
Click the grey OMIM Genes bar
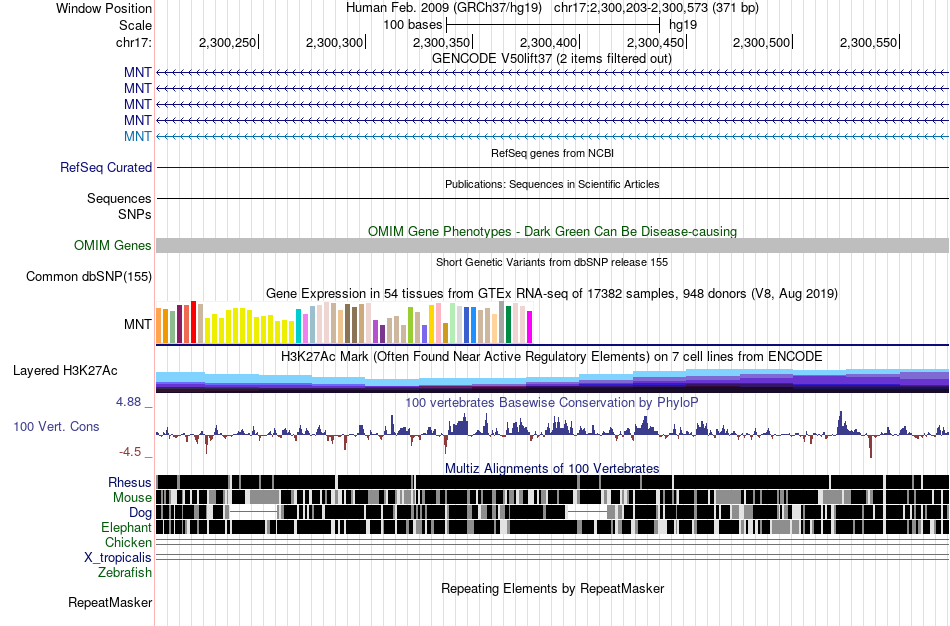[x=553, y=245]
